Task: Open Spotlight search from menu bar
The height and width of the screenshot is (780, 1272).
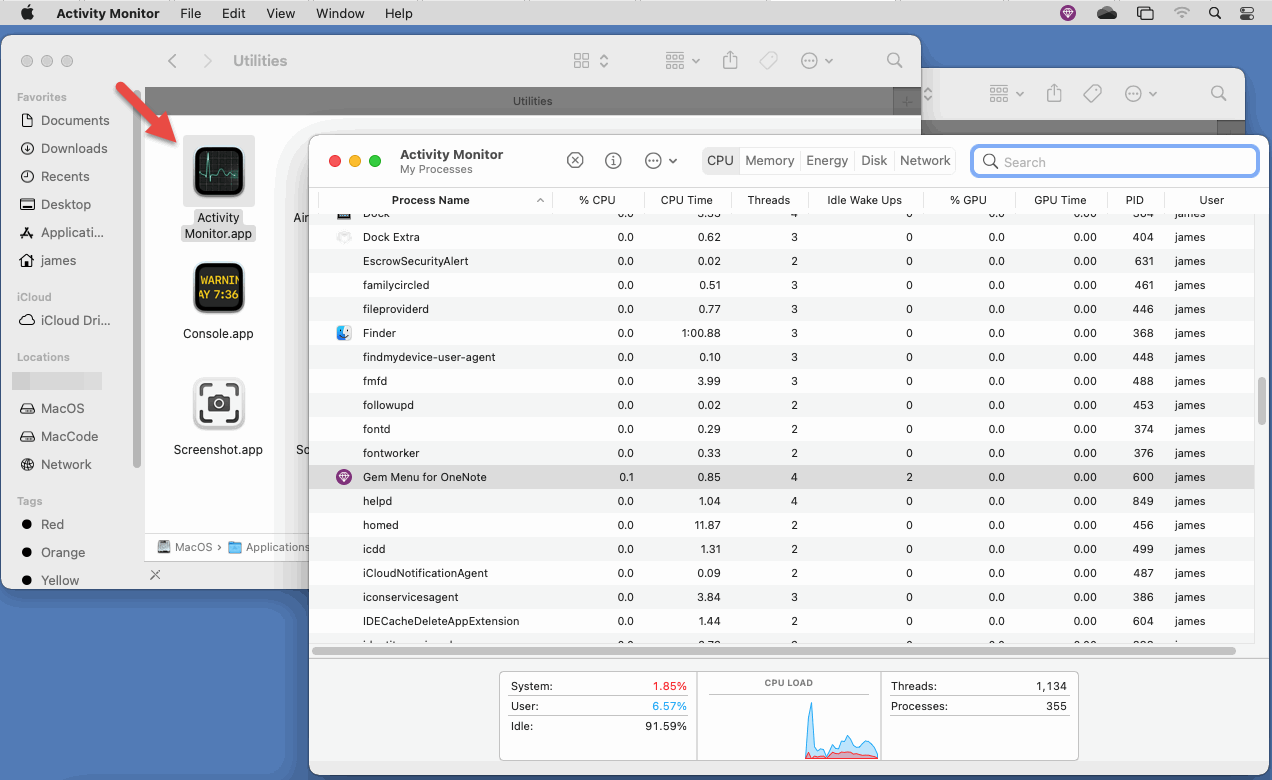Action: [1214, 13]
